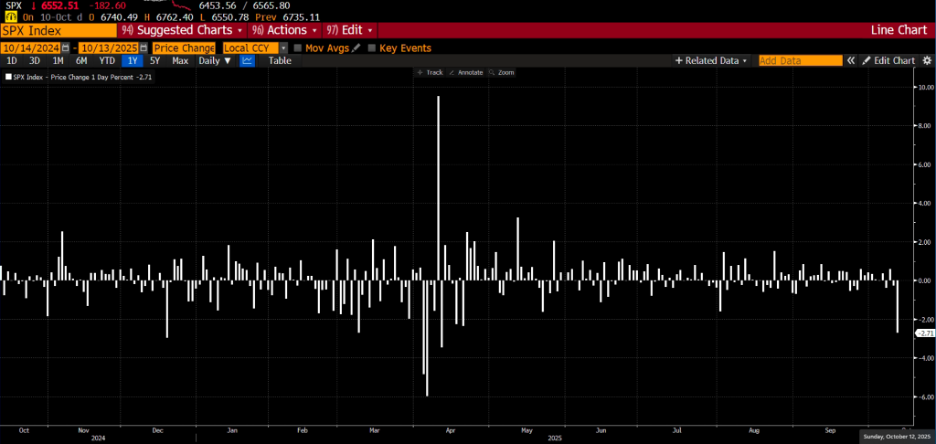Open the end date calendar picker
The width and height of the screenshot is (936, 444).
143,47
